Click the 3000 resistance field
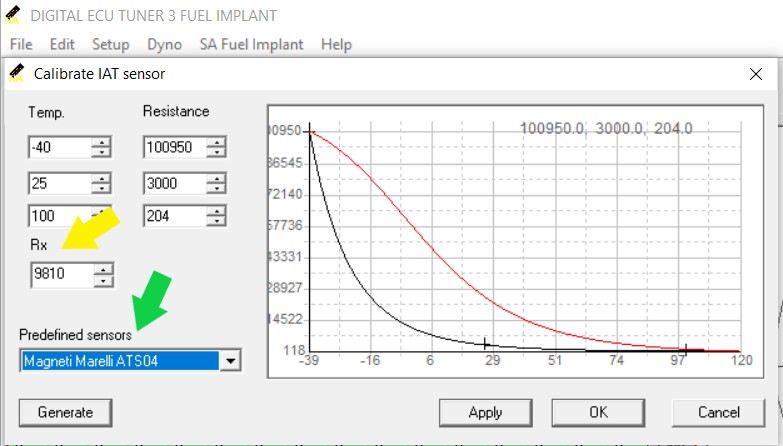The image size is (783, 446). pos(175,183)
